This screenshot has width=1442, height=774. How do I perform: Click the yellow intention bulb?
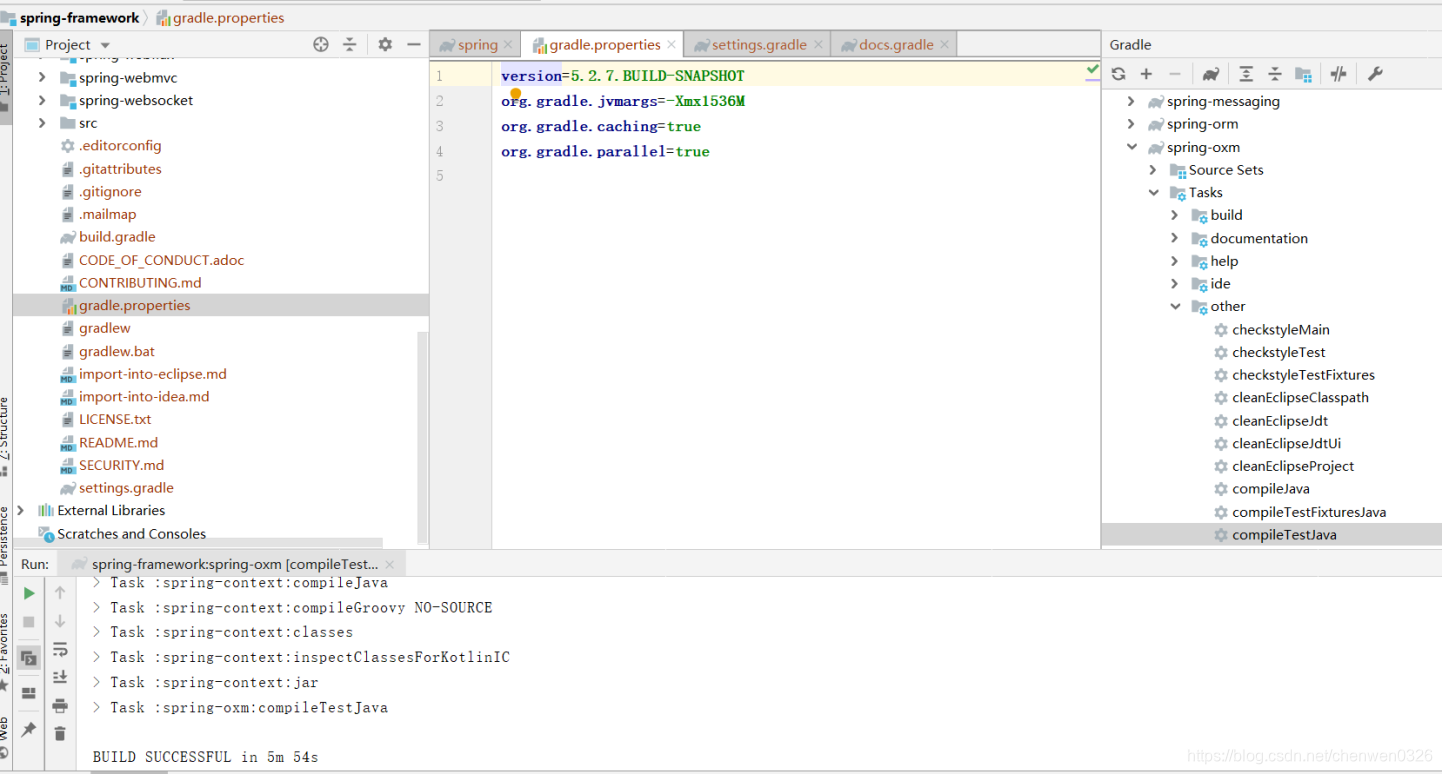[516, 93]
